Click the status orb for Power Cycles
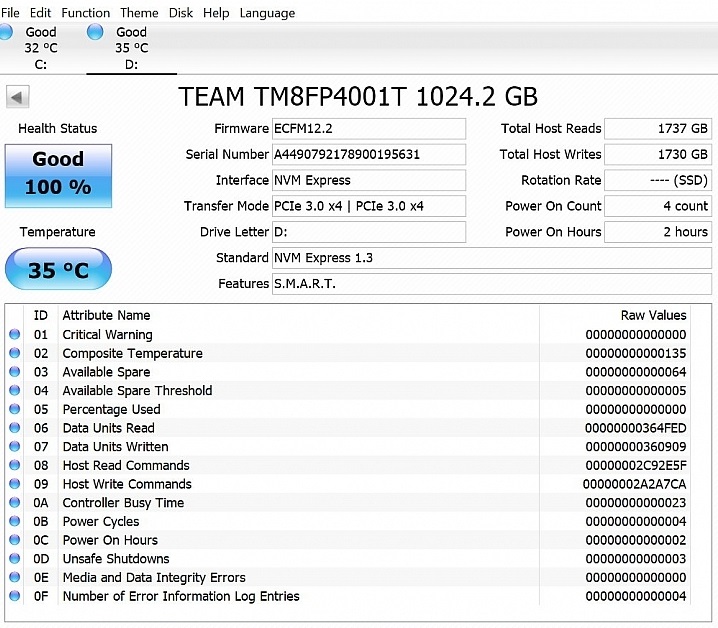The height and width of the screenshot is (628, 718). tap(15, 521)
